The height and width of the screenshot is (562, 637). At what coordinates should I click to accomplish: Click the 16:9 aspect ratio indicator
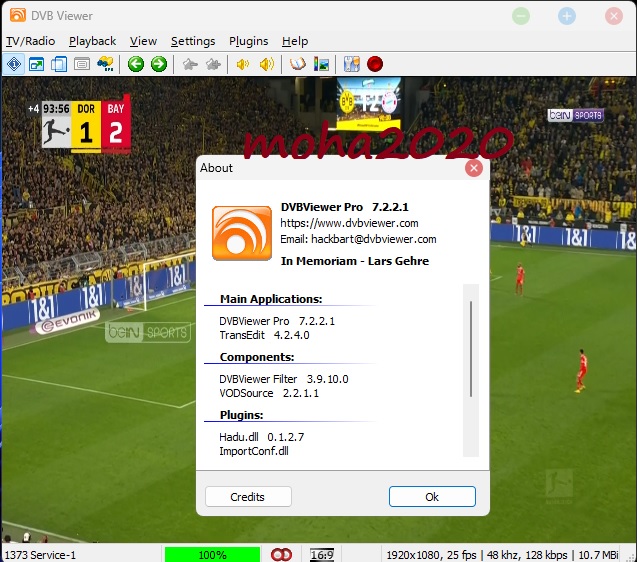[322, 555]
